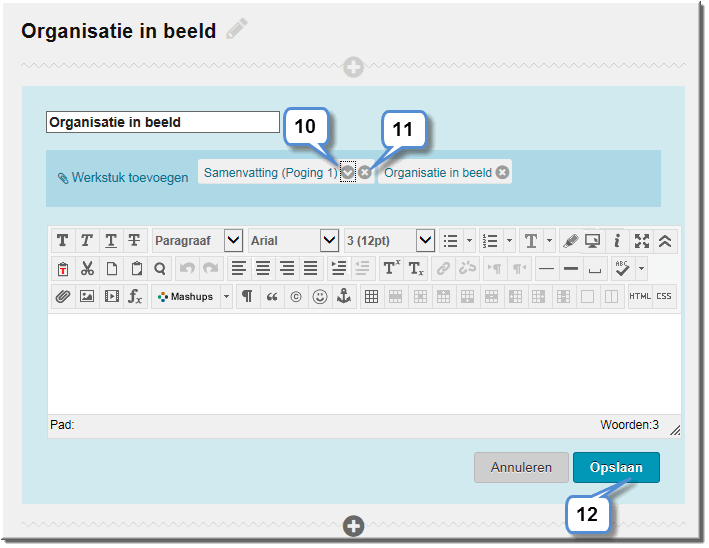
Task: Insert an emoticon smiley
Action: [x=320, y=297]
